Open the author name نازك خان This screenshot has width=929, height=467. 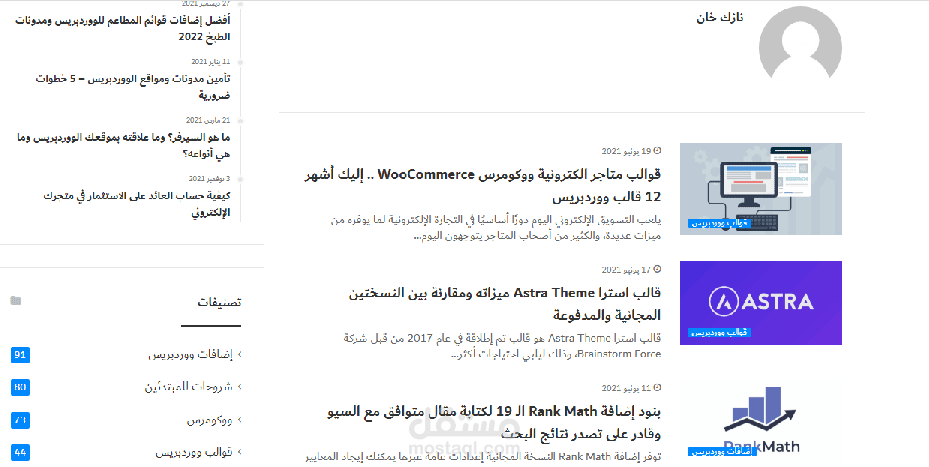click(x=719, y=17)
